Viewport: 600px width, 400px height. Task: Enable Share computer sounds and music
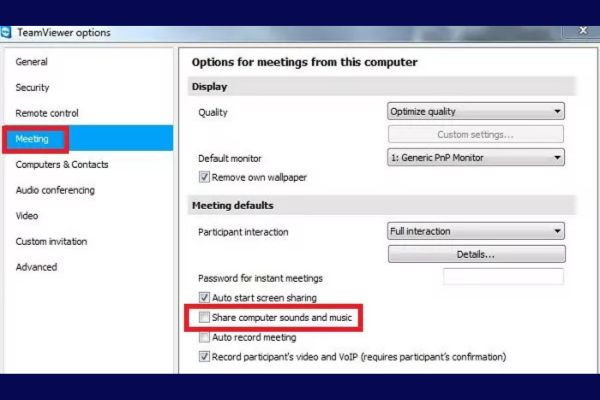click(204, 317)
